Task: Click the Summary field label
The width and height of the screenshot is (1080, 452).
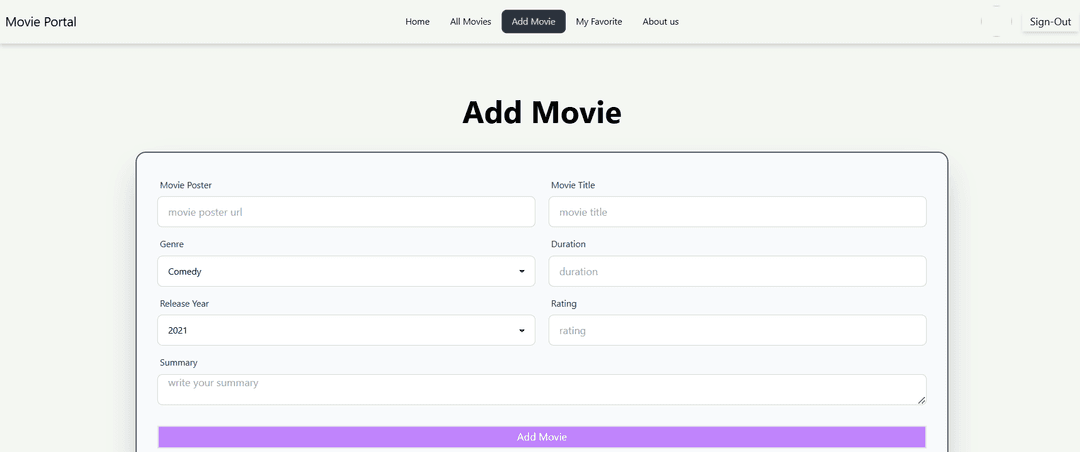Action: point(179,362)
